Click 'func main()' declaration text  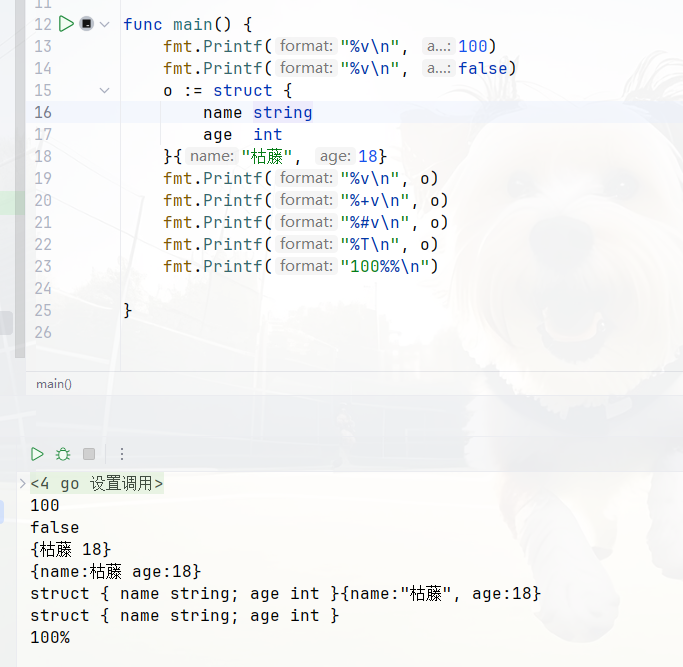click(x=177, y=24)
